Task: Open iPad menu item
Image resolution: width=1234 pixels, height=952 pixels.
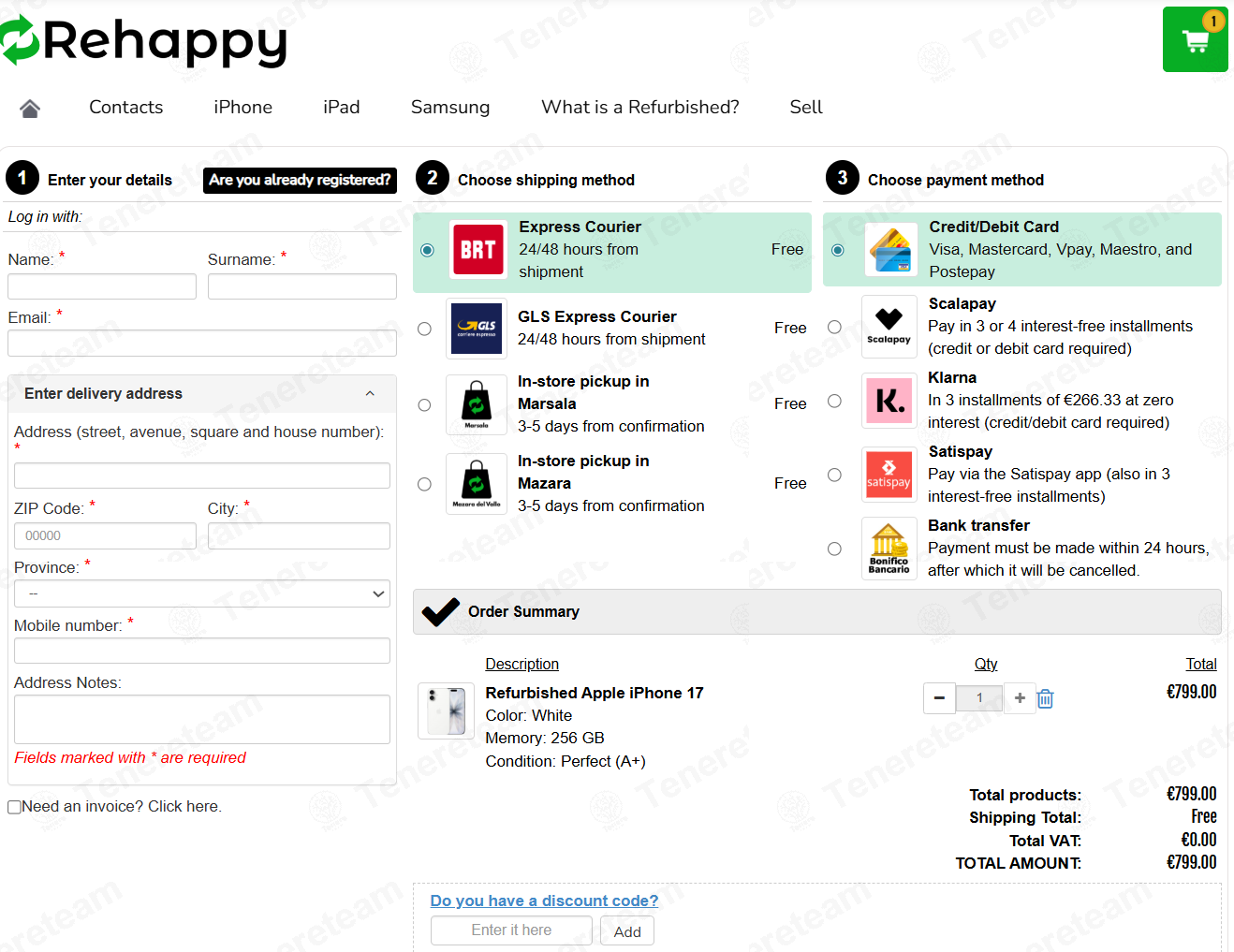Action: [x=342, y=108]
